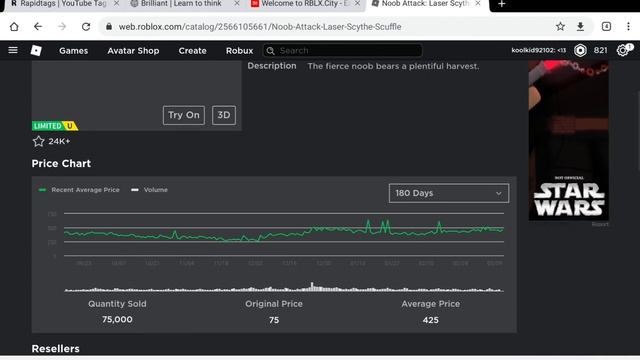Click the Try On button
Viewport: 640px width, 360px height.
pyautogui.click(x=184, y=115)
